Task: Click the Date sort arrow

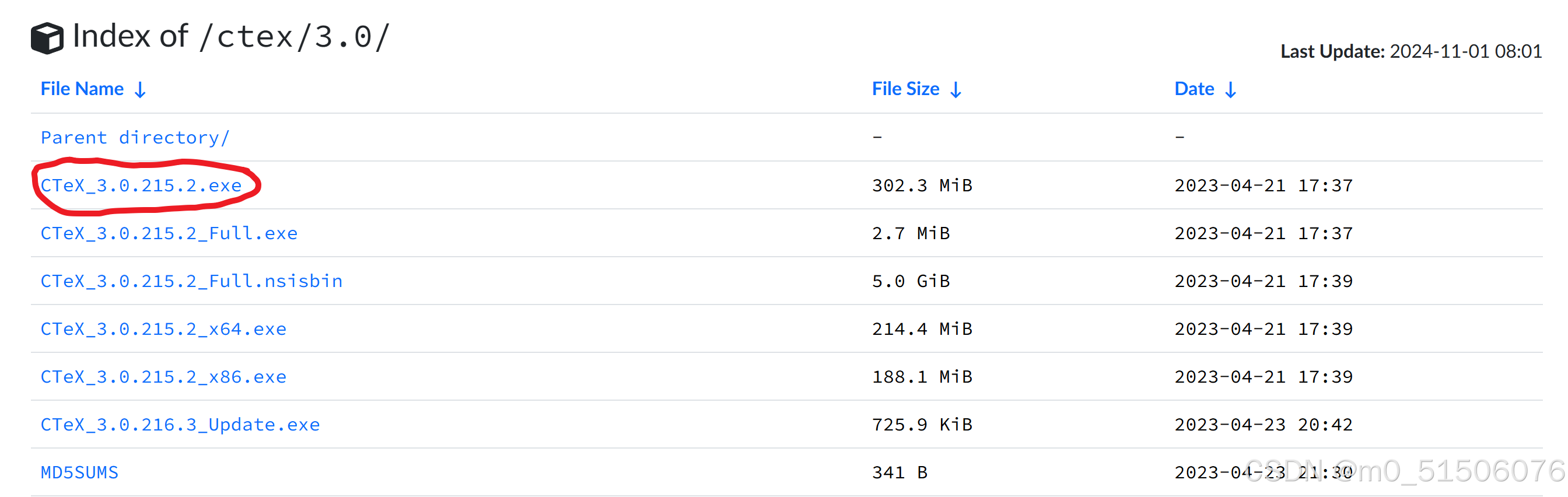Action: pyautogui.click(x=1230, y=90)
